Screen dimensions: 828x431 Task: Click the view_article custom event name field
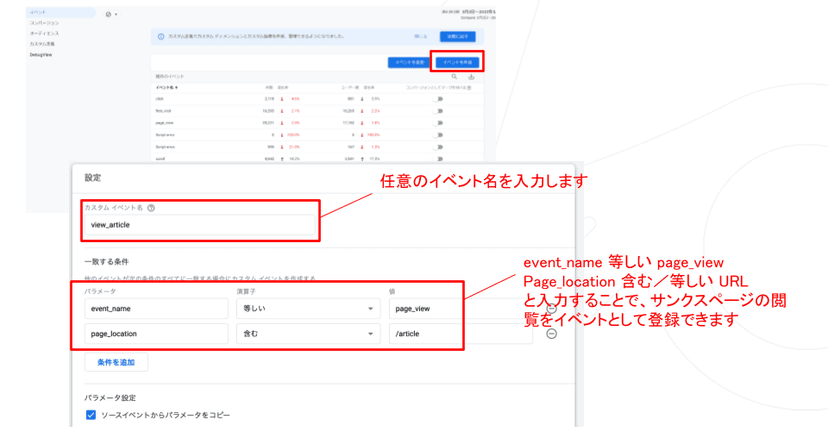pos(200,224)
